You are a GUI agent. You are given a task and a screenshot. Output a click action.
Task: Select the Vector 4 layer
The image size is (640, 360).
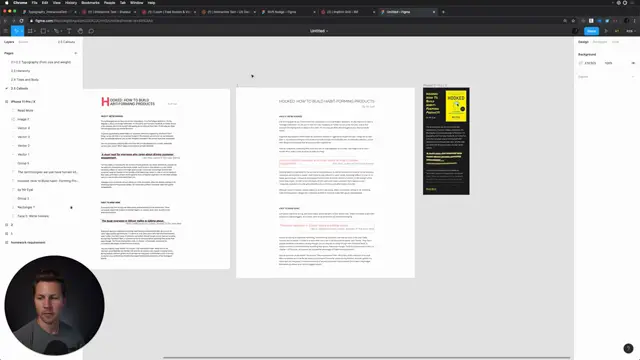click(x=24, y=128)
